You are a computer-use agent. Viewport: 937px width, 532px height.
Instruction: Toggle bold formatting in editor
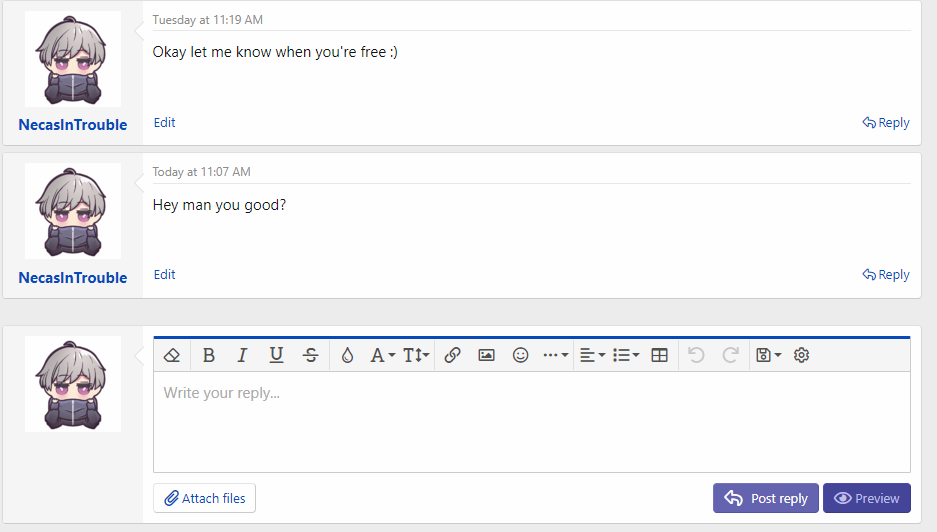click(x=209, y=355)
